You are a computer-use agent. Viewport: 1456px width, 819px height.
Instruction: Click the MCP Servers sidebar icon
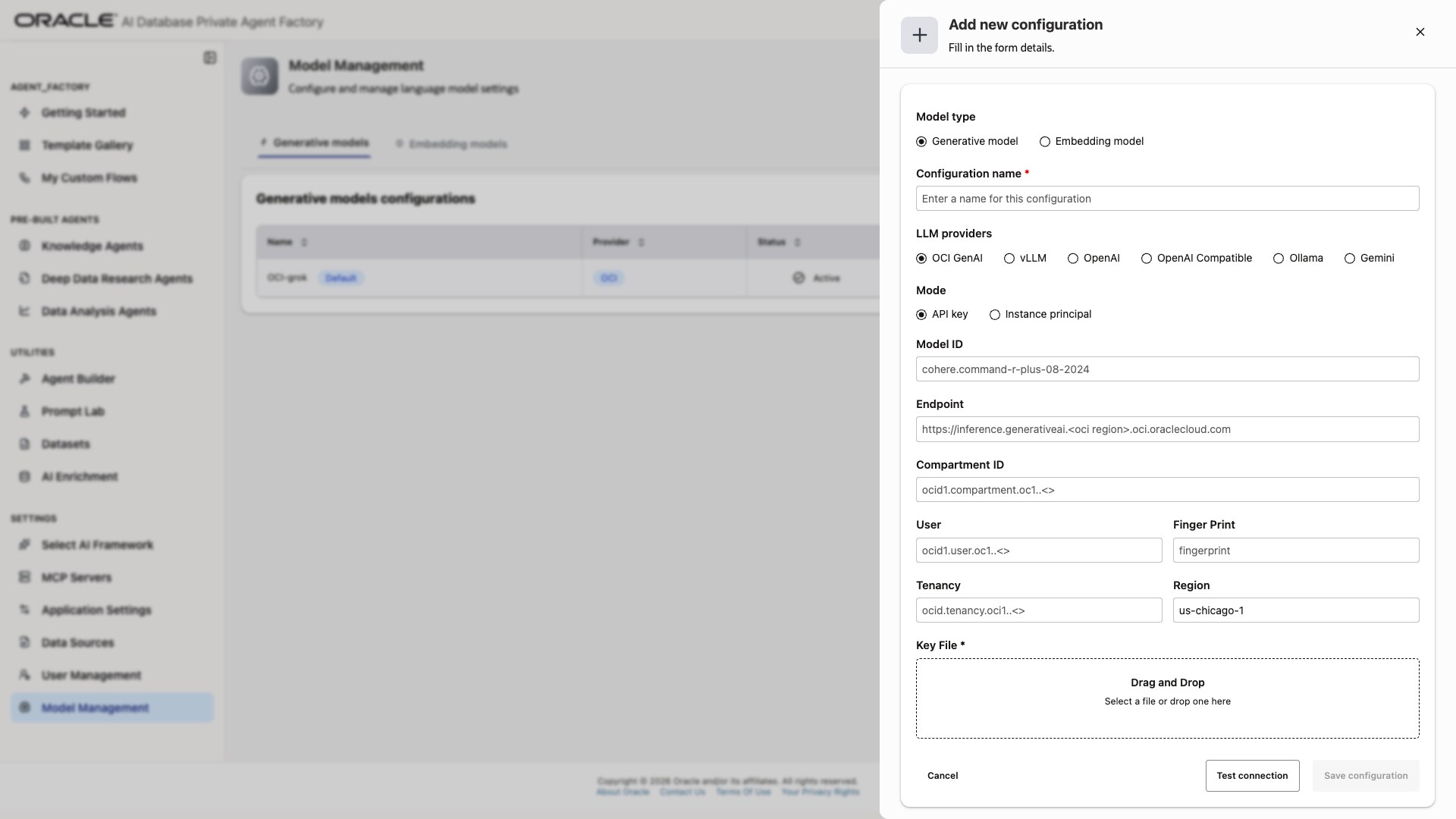click(25, 578)
